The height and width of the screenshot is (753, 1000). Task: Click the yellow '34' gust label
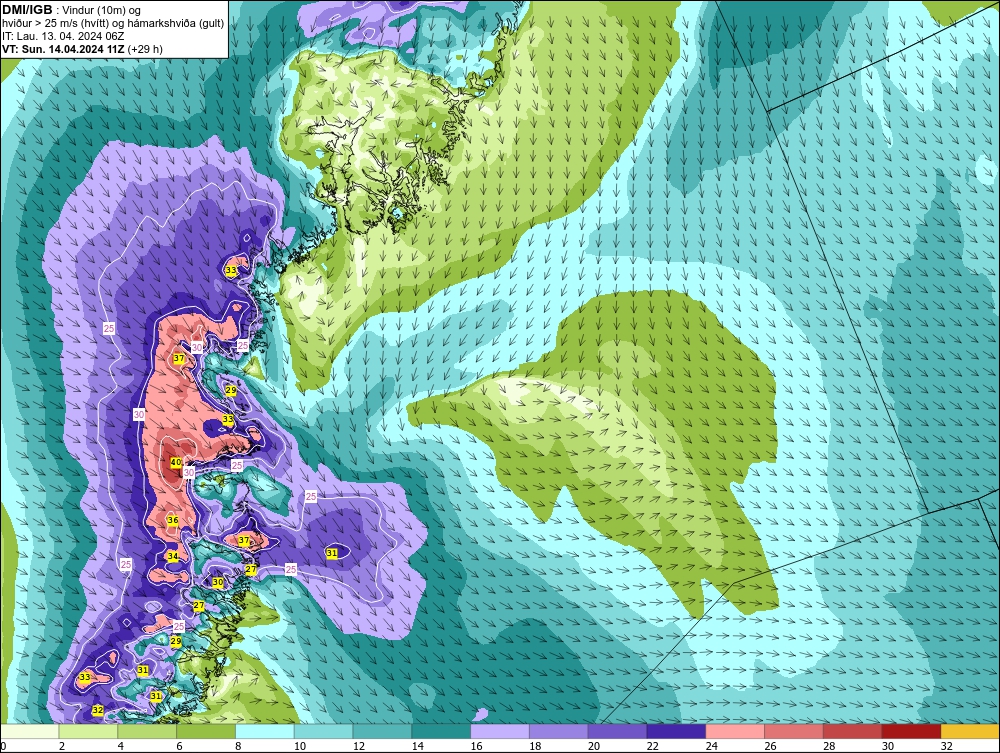pos(173,556)
